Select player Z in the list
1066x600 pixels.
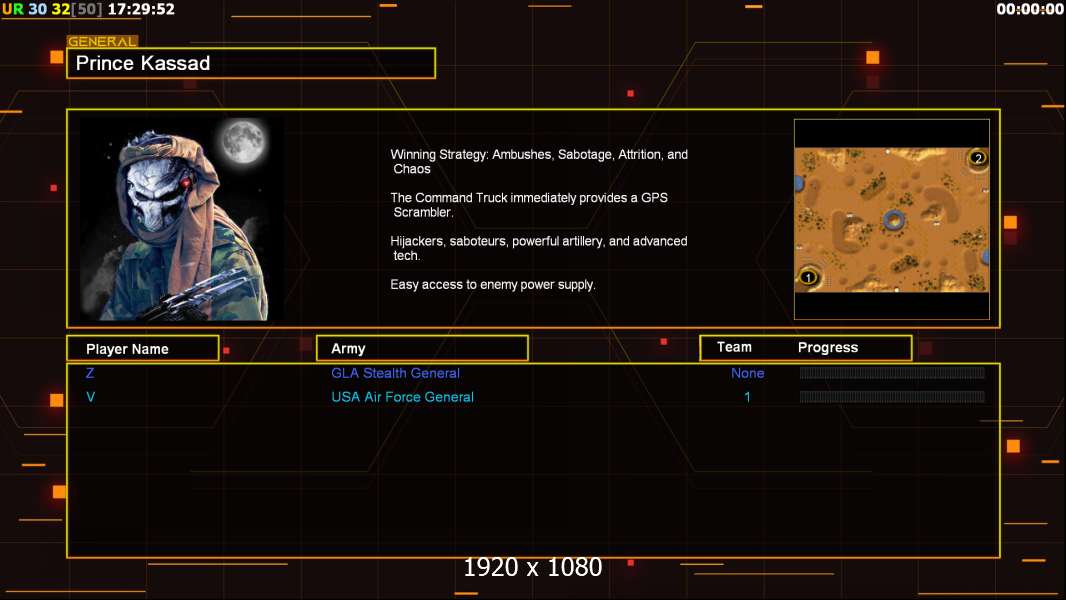pos(90,373)
